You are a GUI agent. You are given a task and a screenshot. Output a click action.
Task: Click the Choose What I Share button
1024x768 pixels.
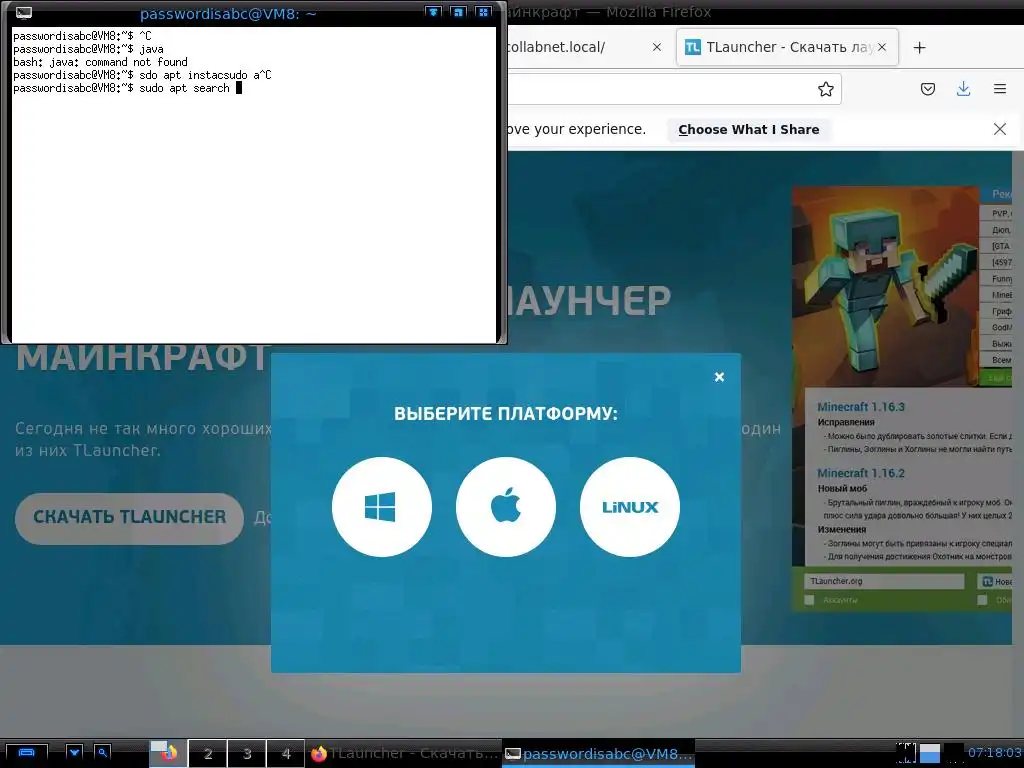point(748,129)
